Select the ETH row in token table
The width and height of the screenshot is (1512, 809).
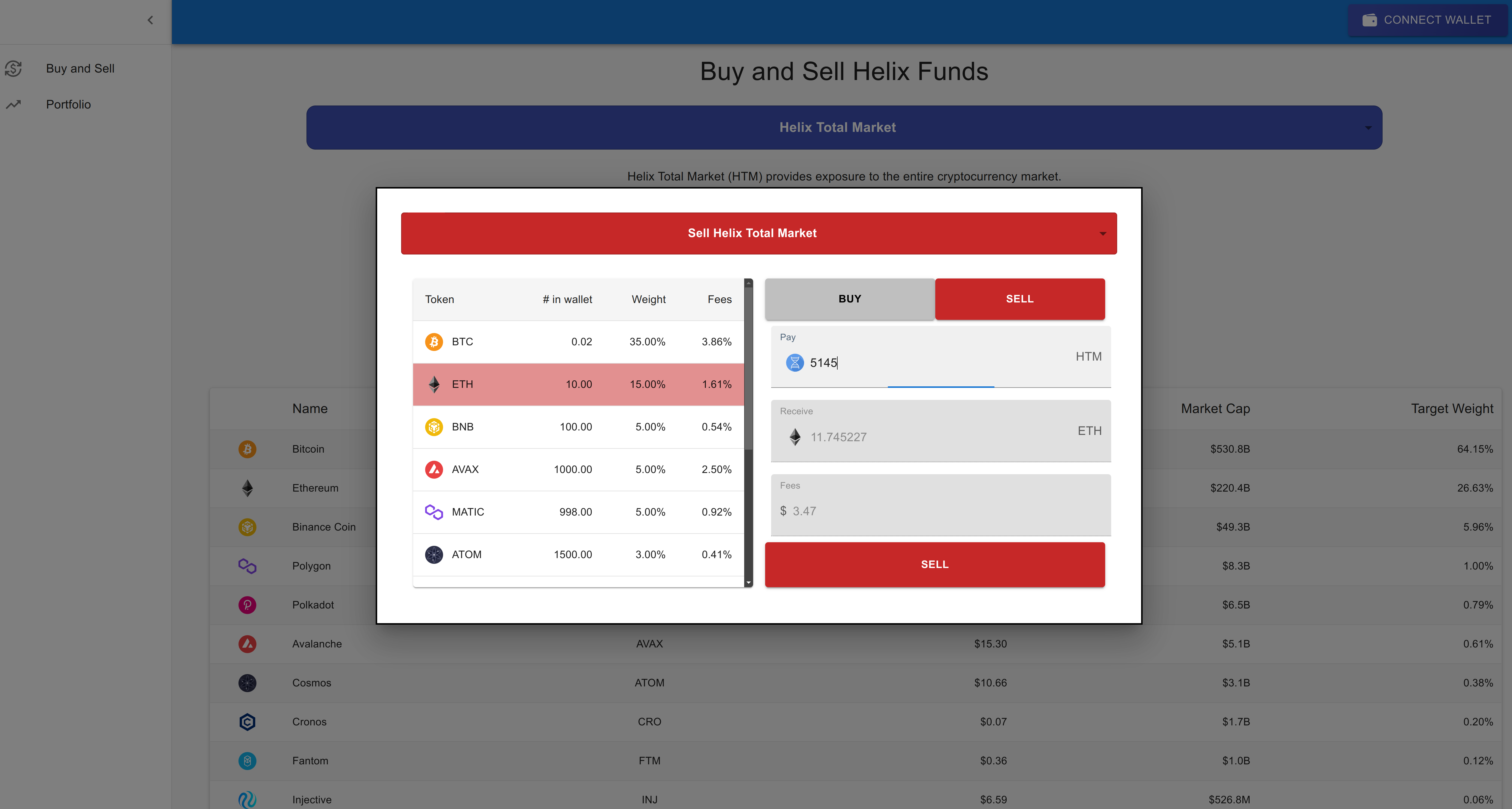pos(578,384)
